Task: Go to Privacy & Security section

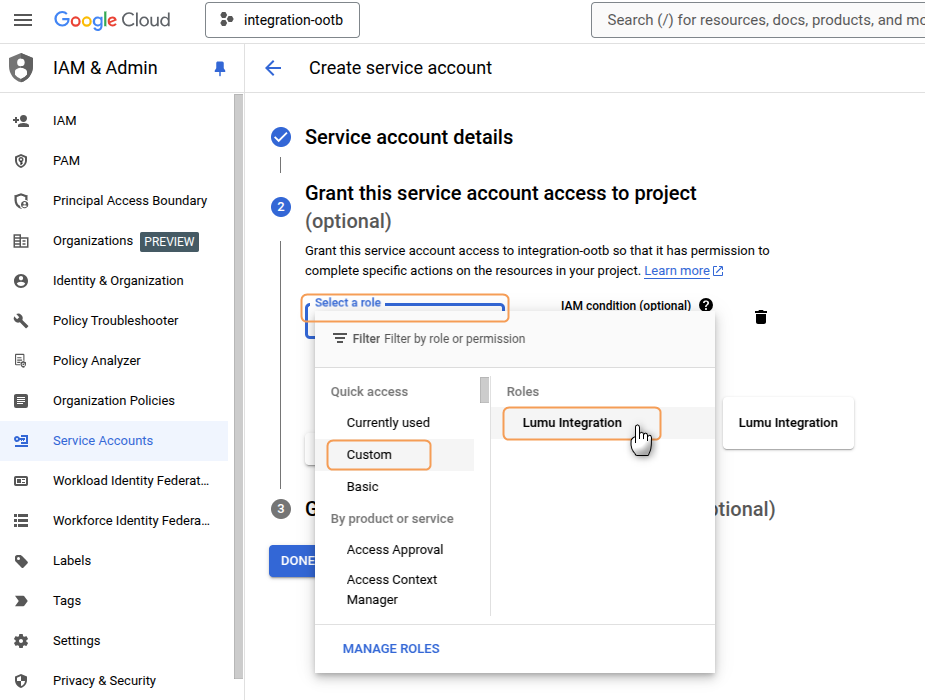Action: [104, 681]
